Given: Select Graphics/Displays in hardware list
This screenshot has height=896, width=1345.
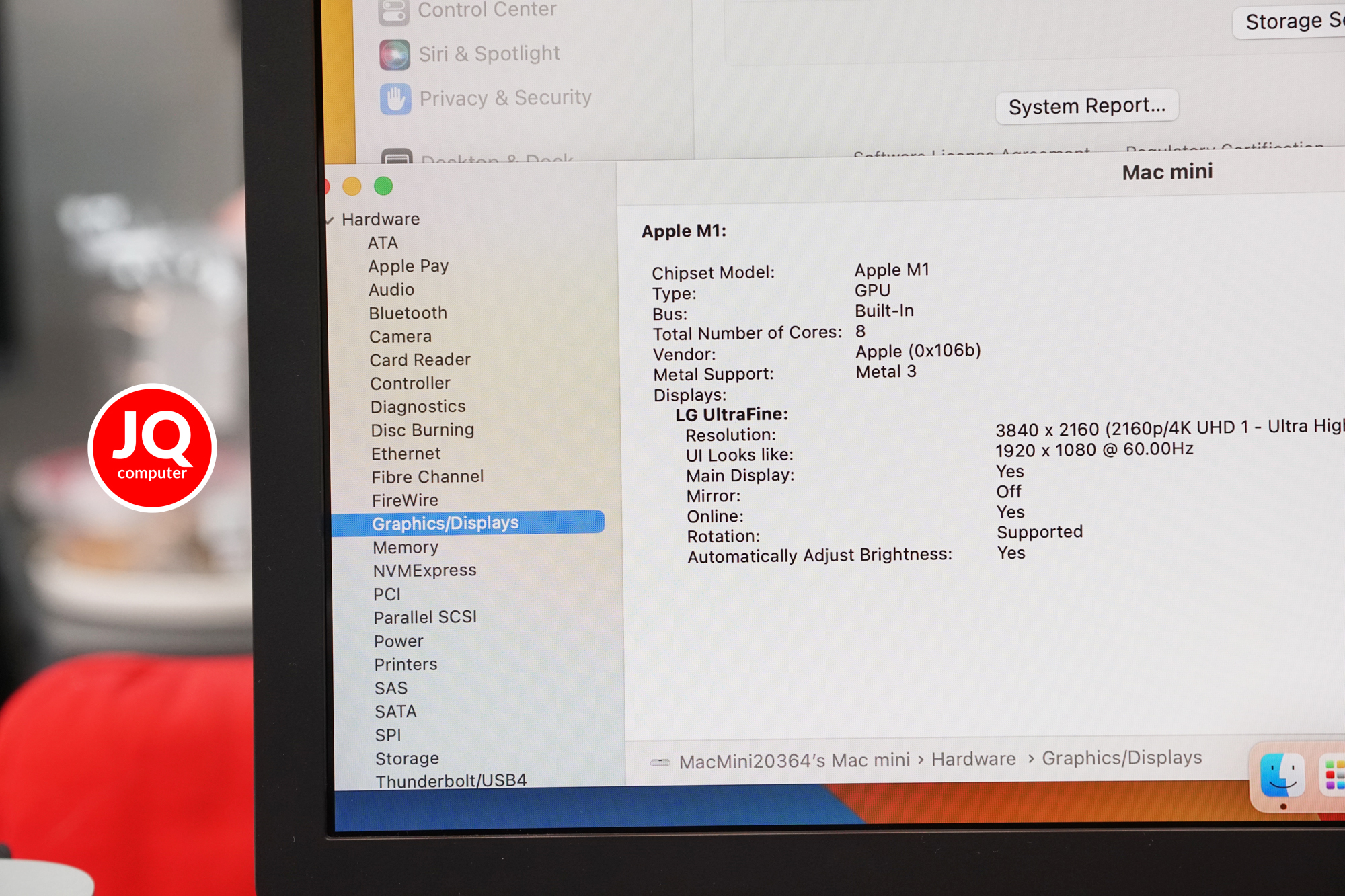Looking at the screenshot, I should coord(468,523).
